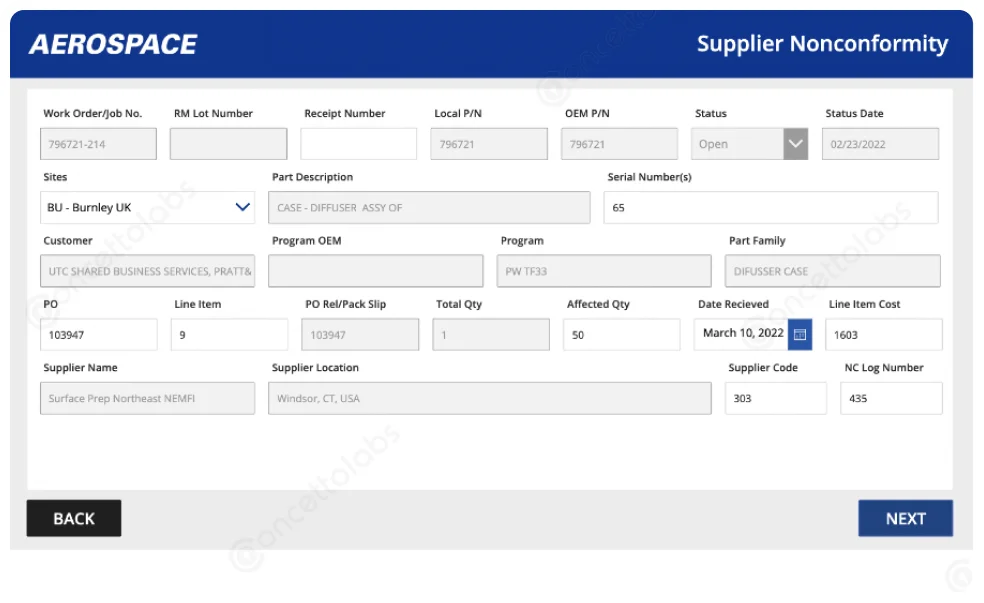Select the Serial Number(s) field
This screenshot has height=603, width=984.
click(770, 208)
